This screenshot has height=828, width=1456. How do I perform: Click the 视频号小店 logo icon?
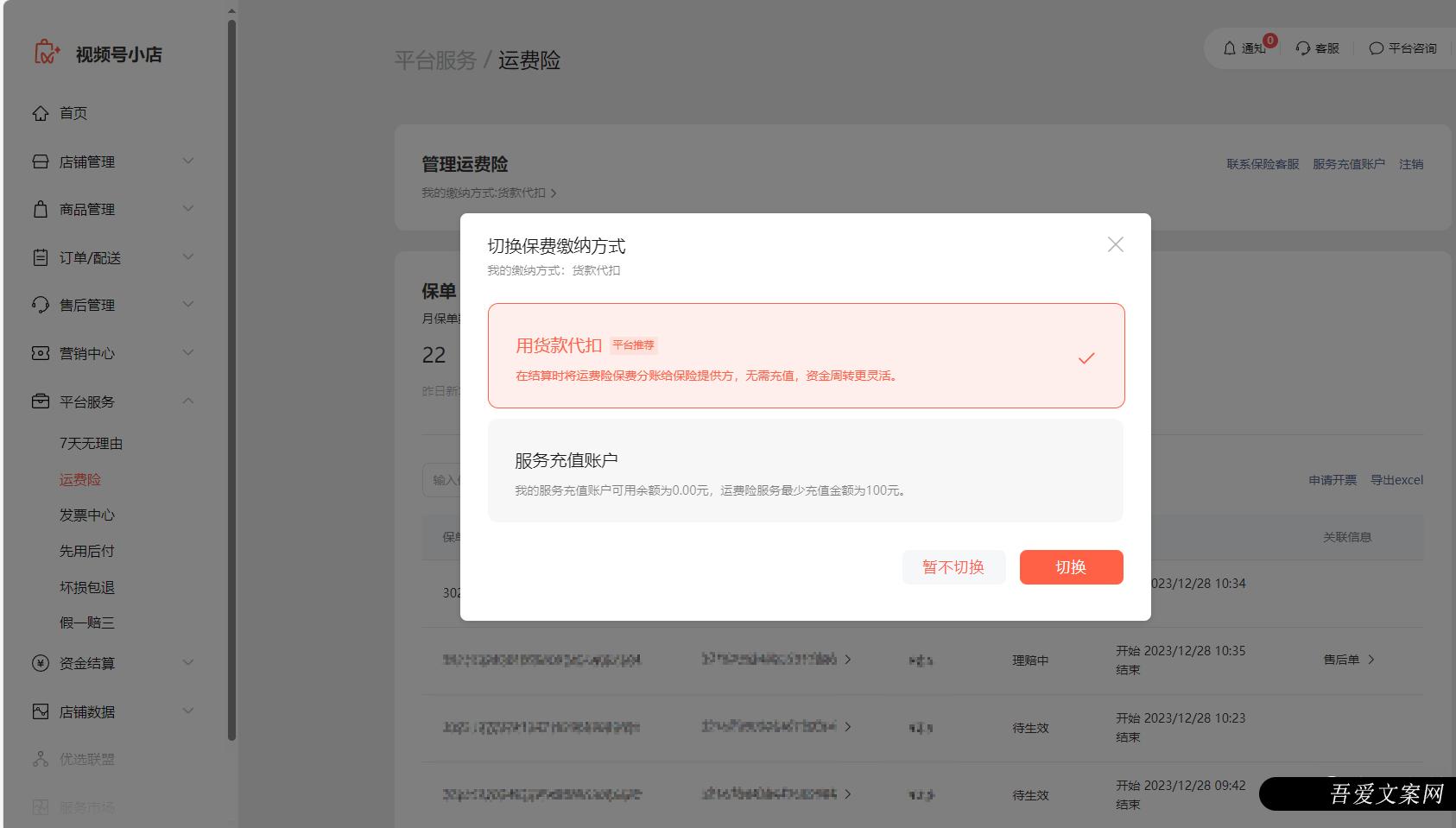click(x=47, y=53)
